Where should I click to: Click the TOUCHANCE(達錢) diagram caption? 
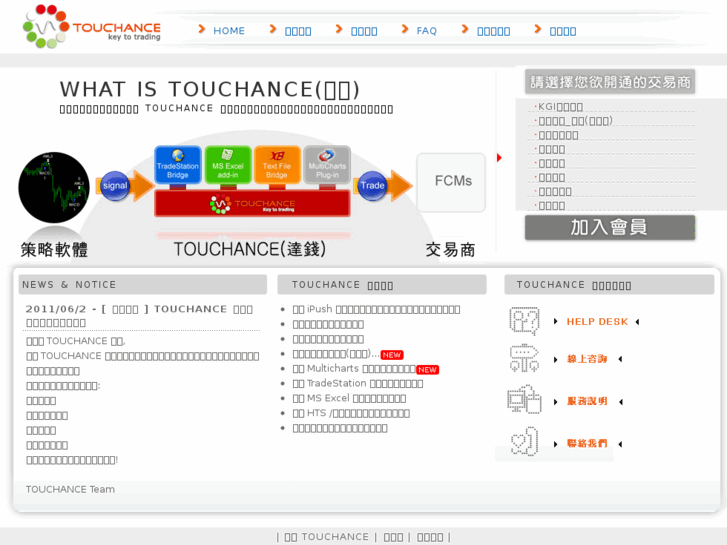pos(250,249)
